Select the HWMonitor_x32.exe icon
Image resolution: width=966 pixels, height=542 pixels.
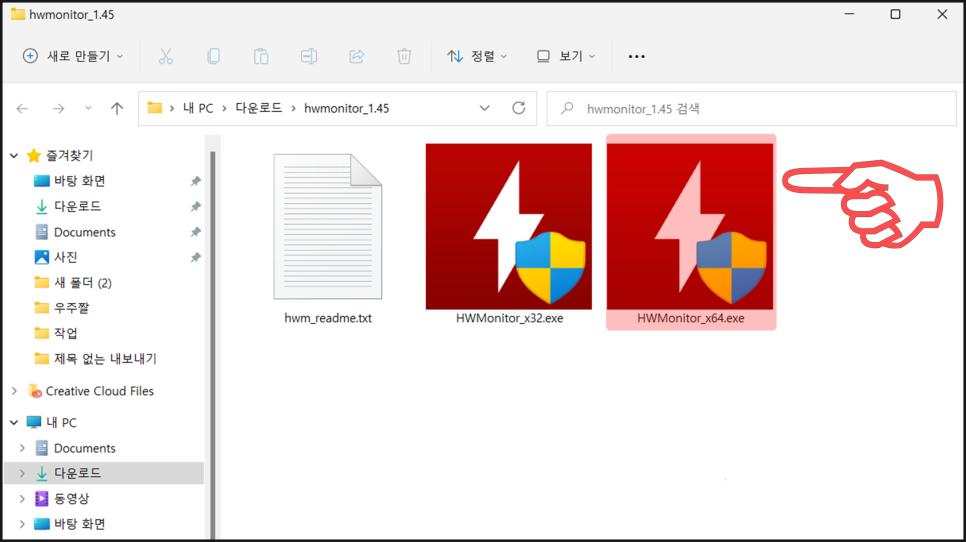(509, 227)
